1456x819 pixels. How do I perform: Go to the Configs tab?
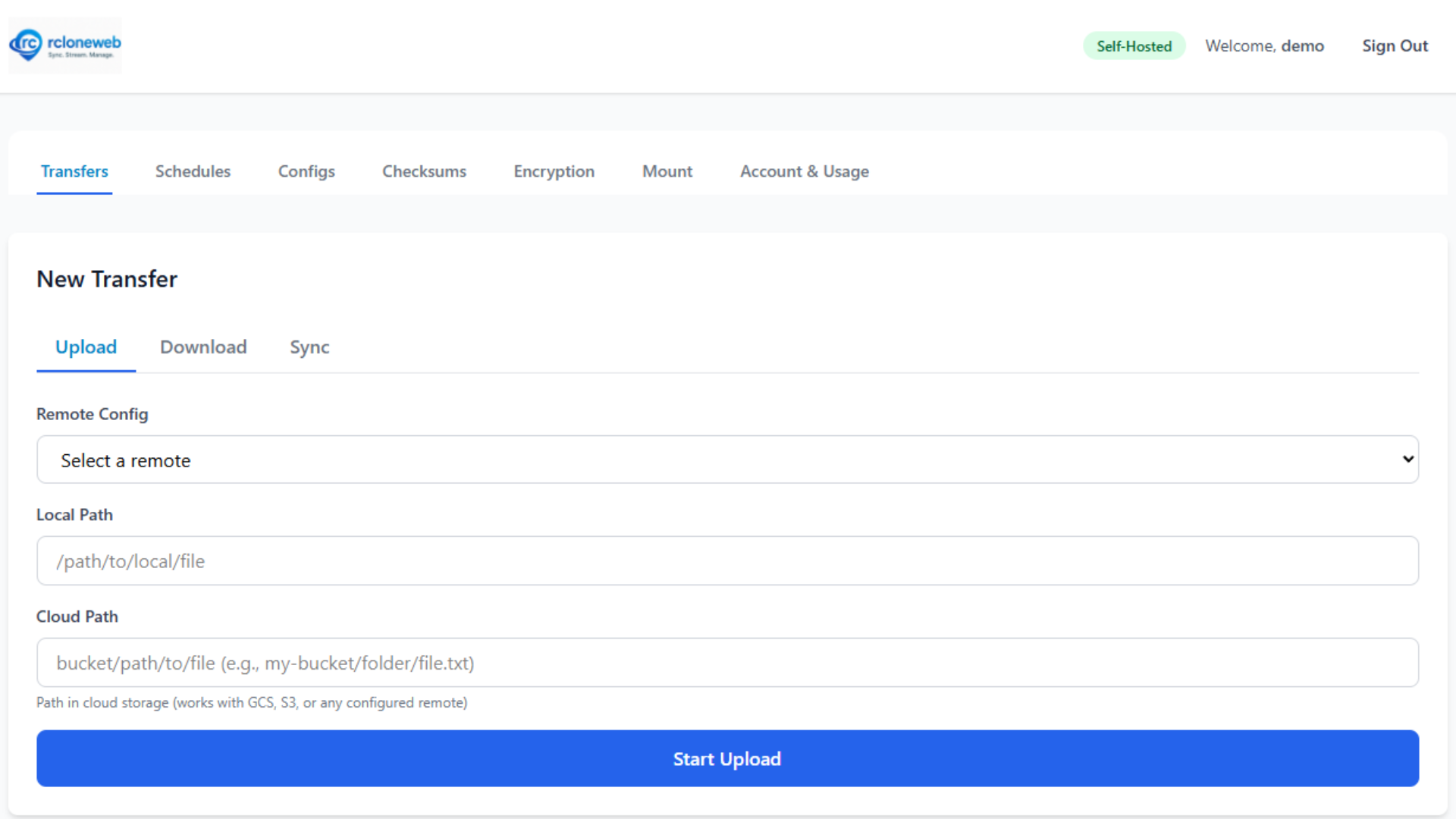[306, 171]
